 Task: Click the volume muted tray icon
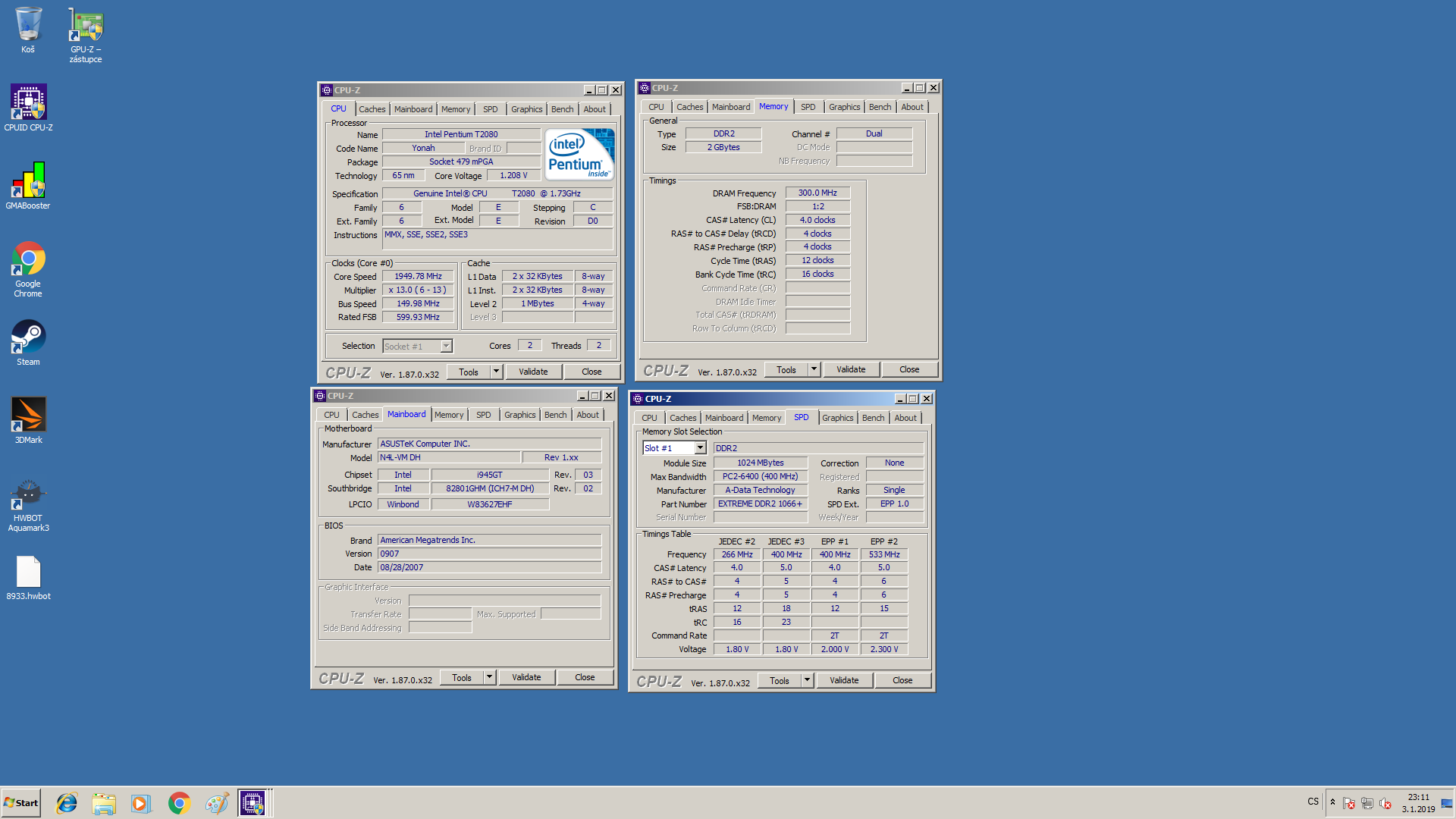(1385, 803)
